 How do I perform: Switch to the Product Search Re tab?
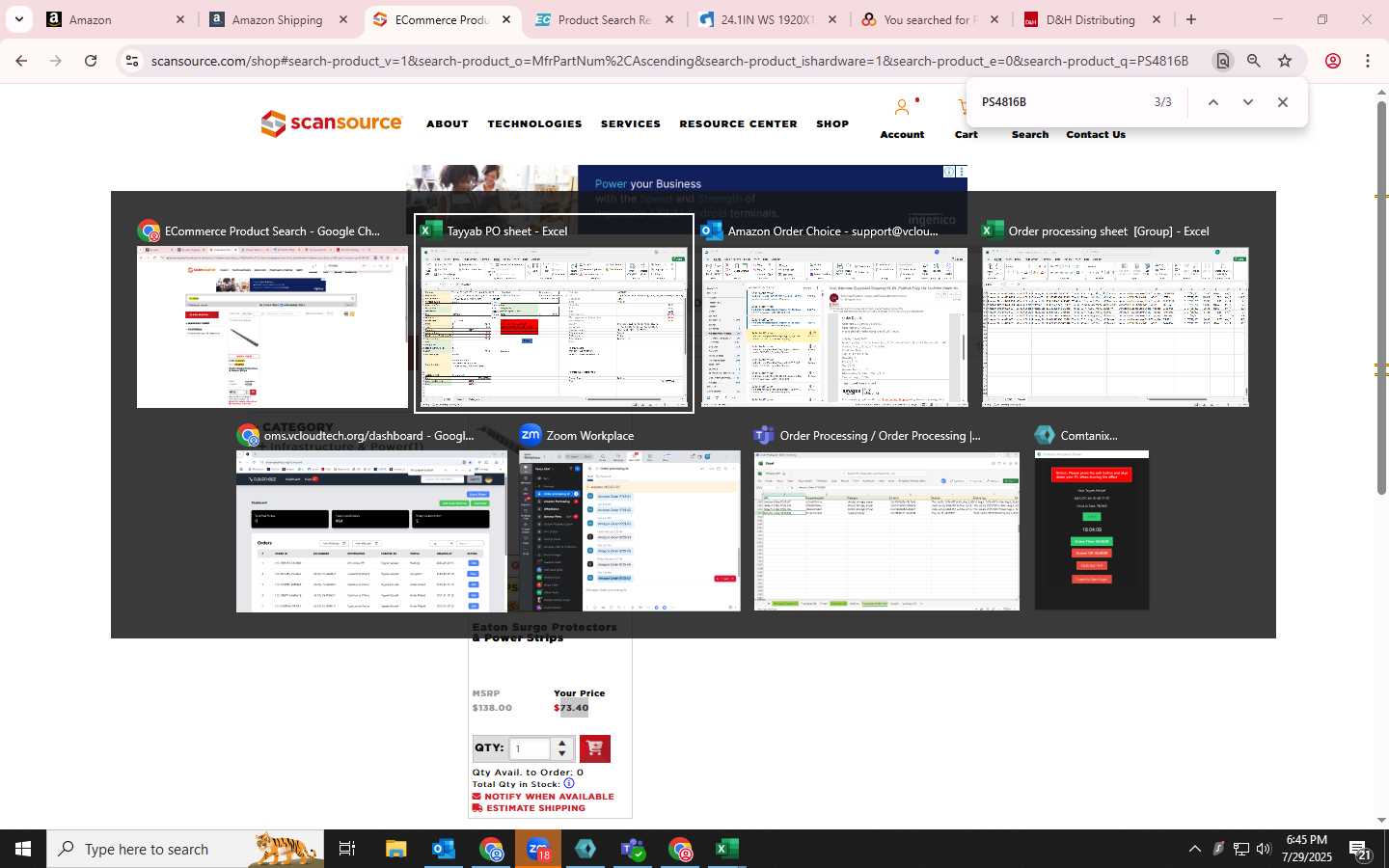[606, 19]
